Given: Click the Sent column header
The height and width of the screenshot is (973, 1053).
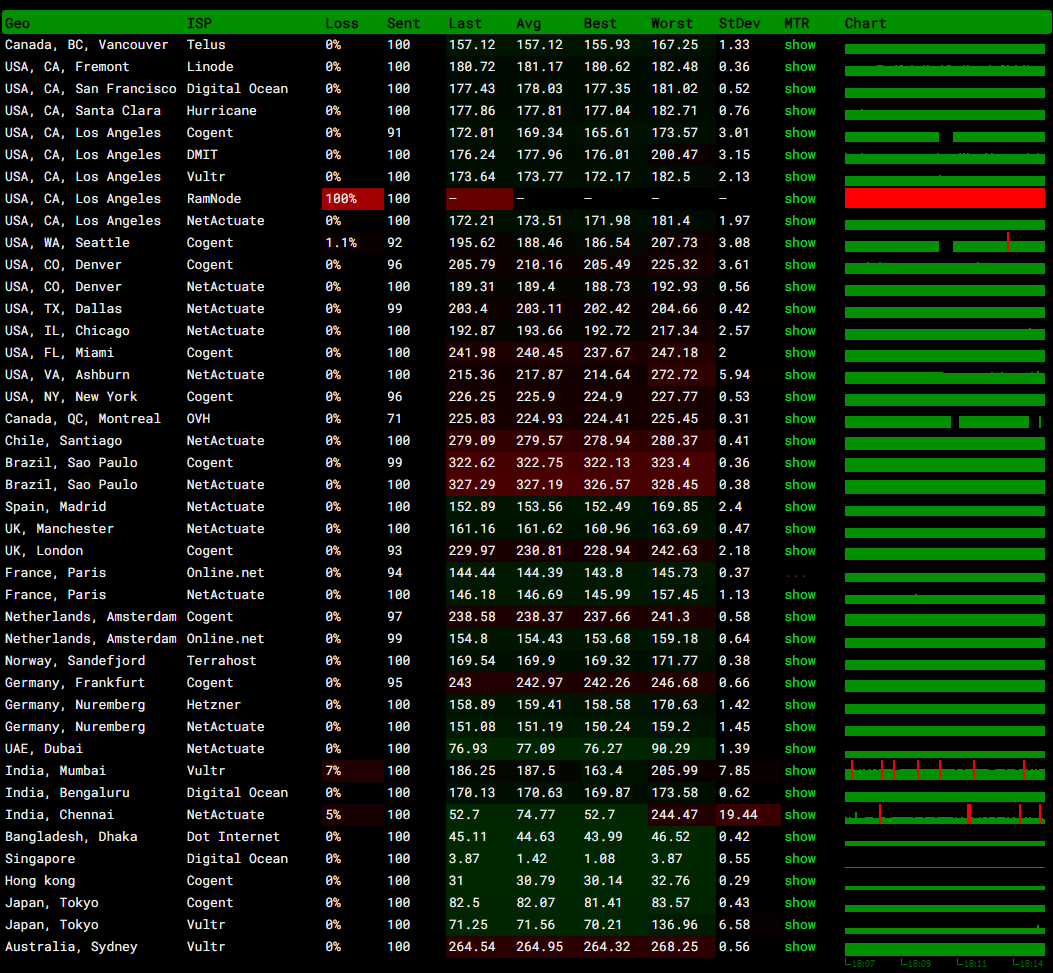Looking at the screenshot, I should coord(403,24).
